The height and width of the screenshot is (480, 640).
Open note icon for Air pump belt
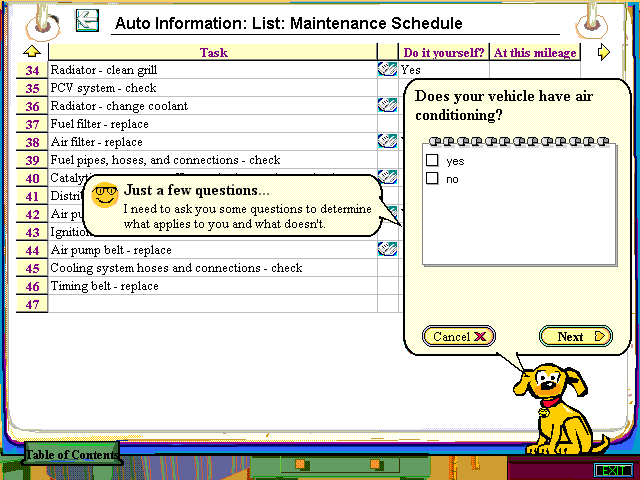387,250
